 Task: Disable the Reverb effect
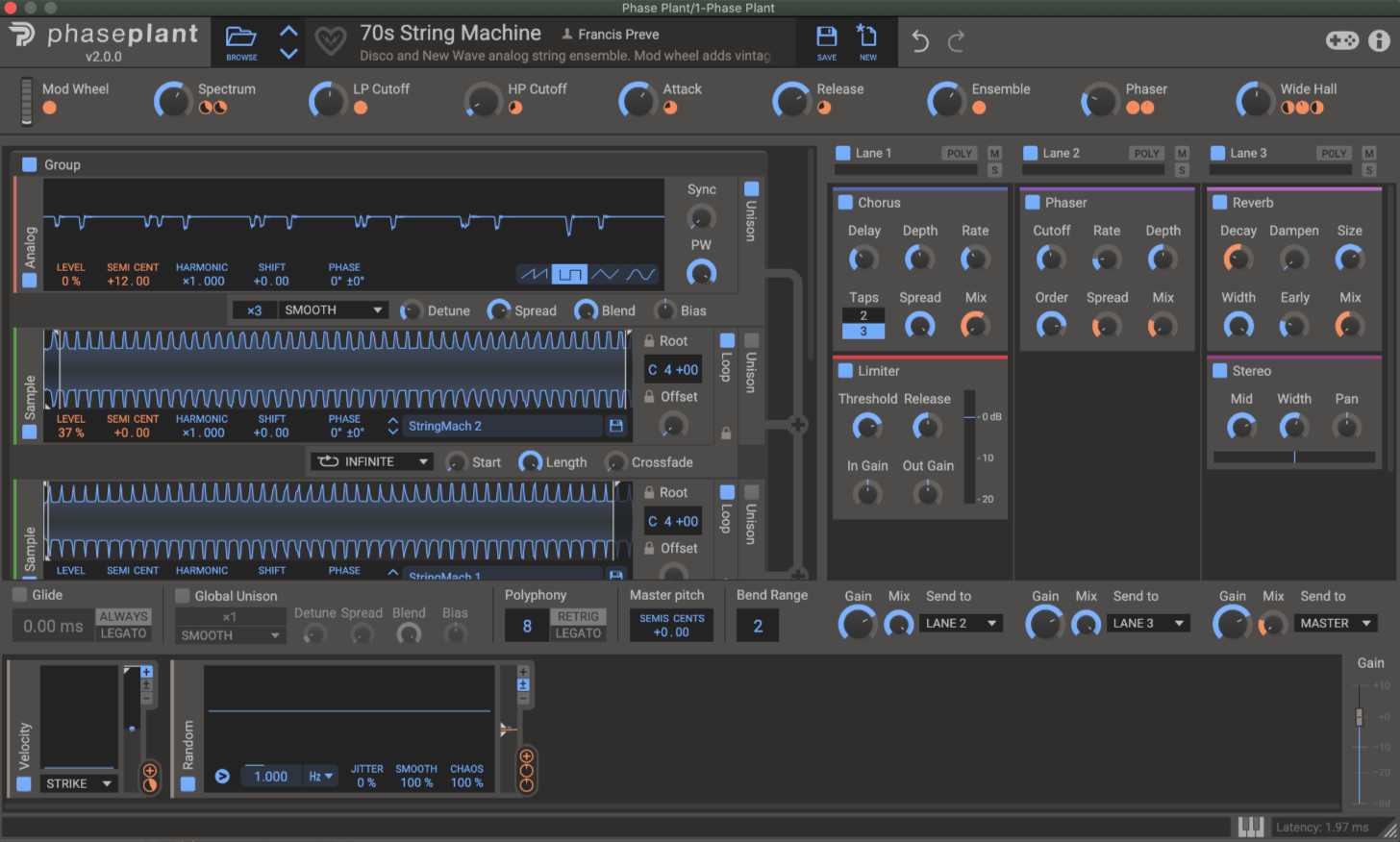point(1220,203)
